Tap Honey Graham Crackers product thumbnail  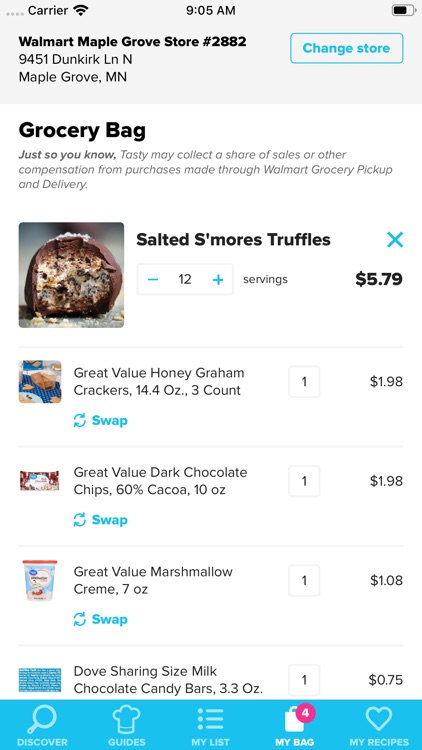pyautogui.click(x=40, y=382)
